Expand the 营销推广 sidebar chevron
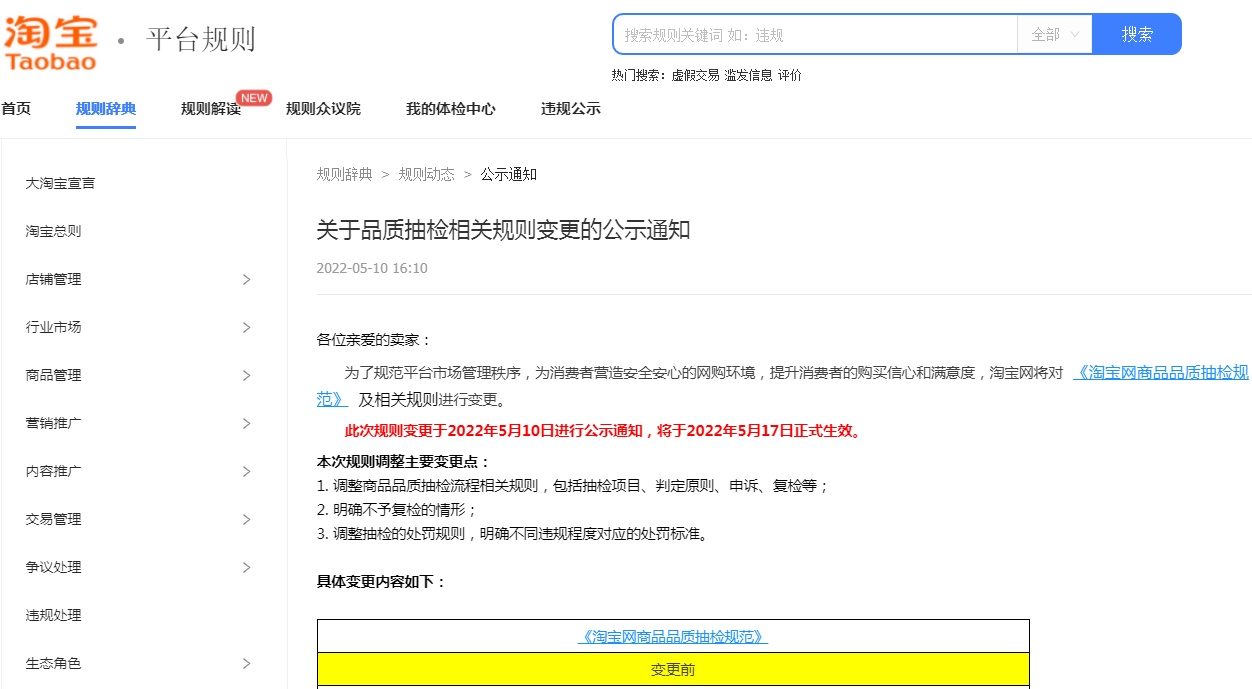The width and height of the screenshot is (1252, 689). pyautogui.click(x=247, y=423)
